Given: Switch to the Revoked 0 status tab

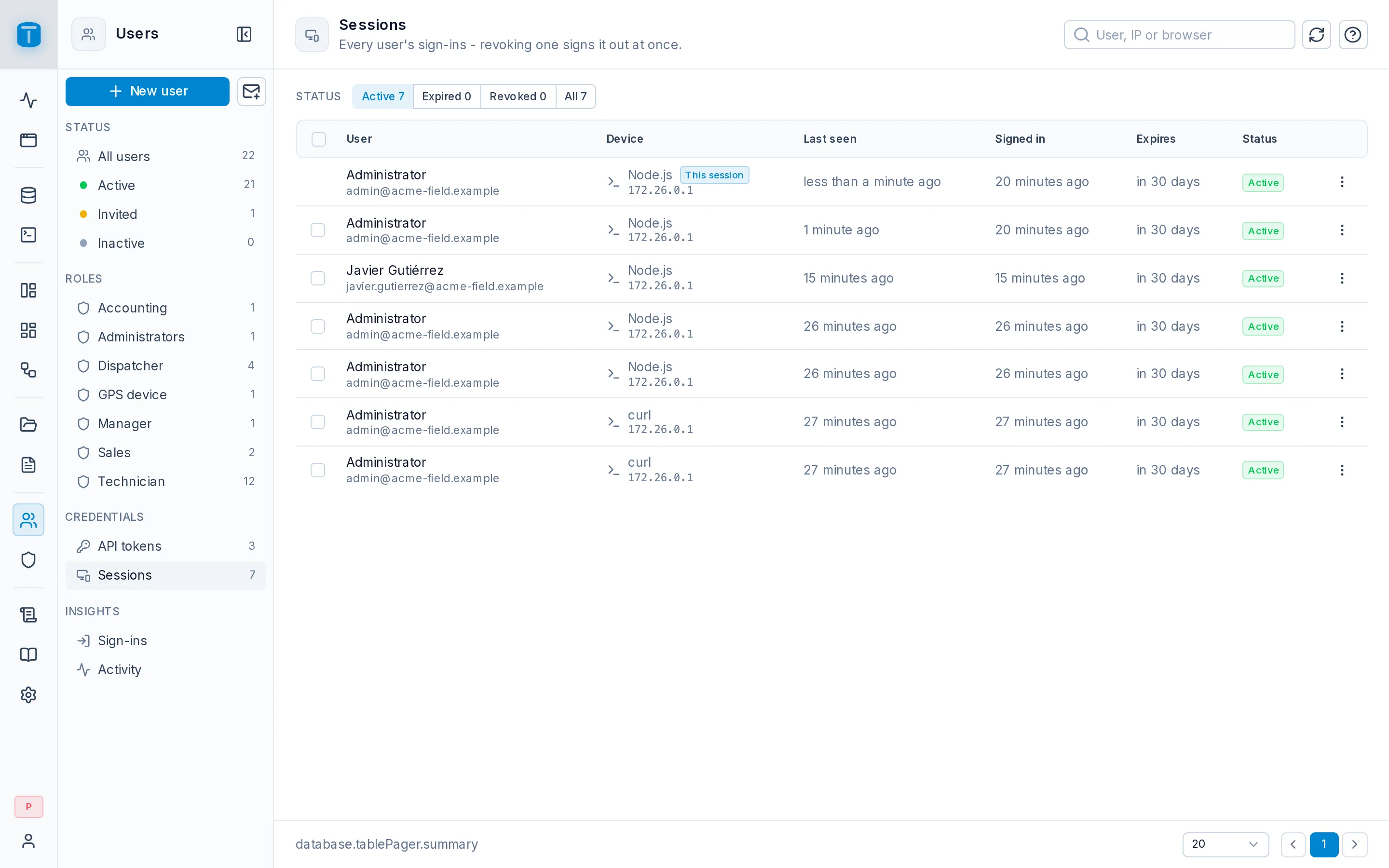Looking at the screenshot, I should click(517, 96).
